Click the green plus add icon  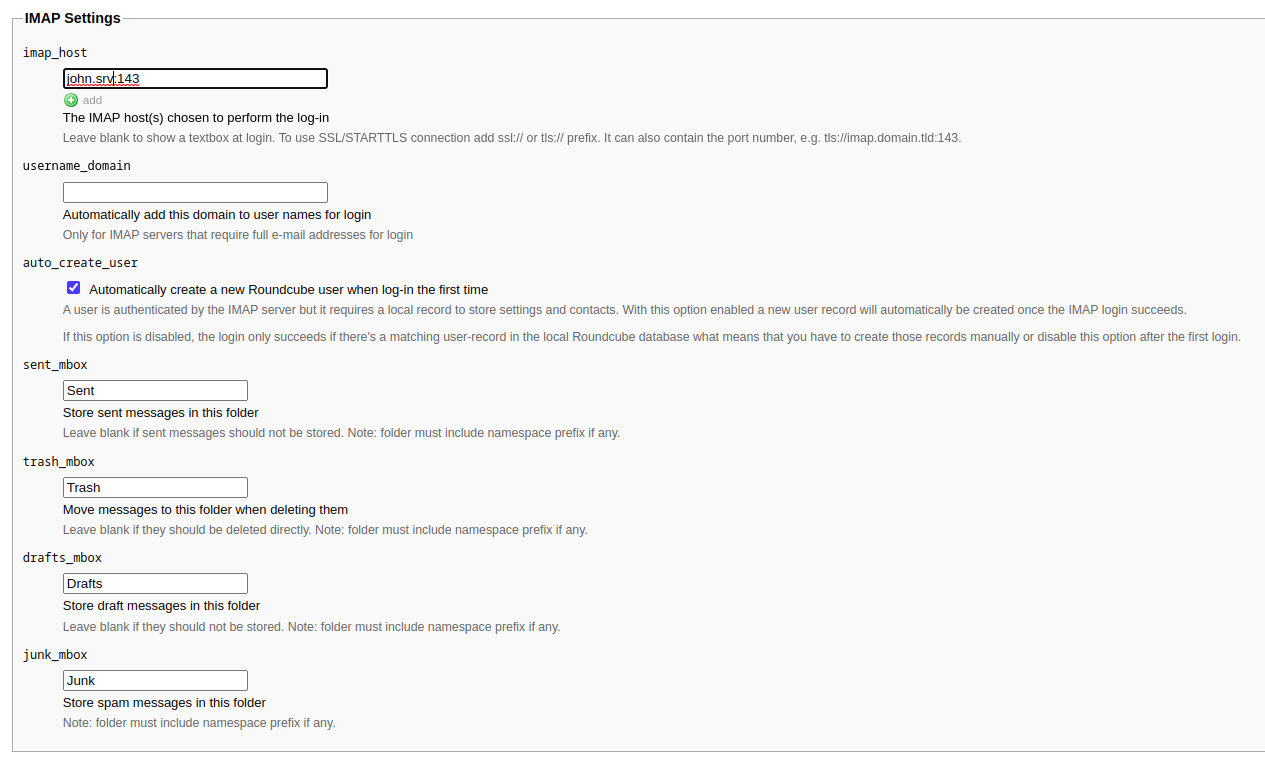point(71,100)
